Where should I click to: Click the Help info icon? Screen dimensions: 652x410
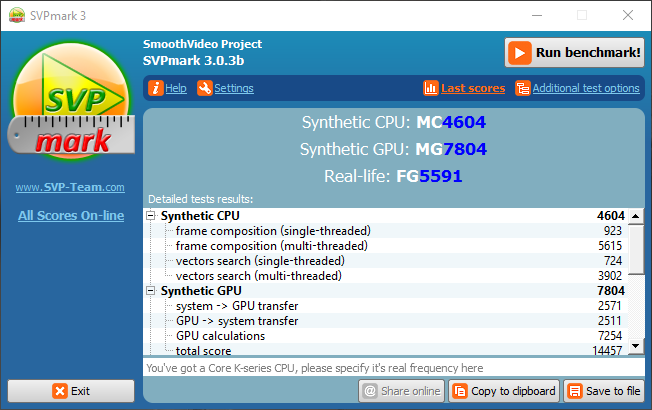[156, 88]
